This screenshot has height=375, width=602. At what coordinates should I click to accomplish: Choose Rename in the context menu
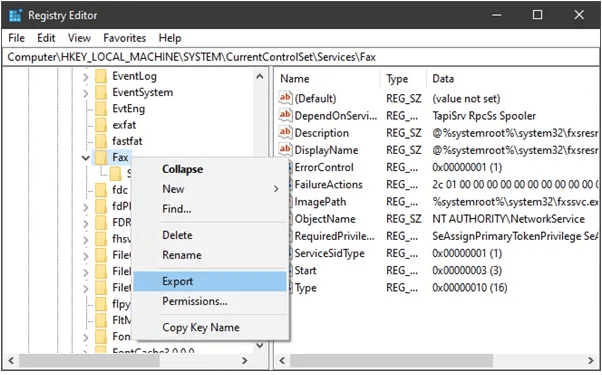click(x=210, y=255)
